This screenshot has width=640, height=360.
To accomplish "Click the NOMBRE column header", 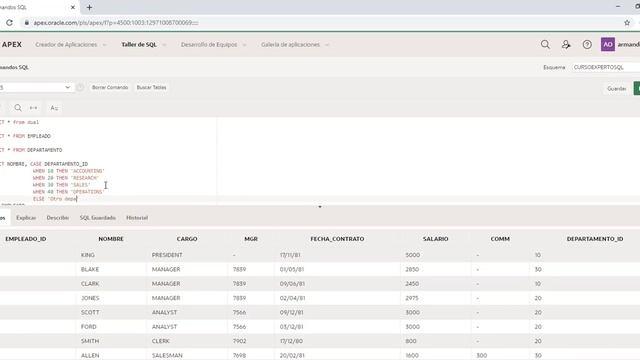I will 111,239.
